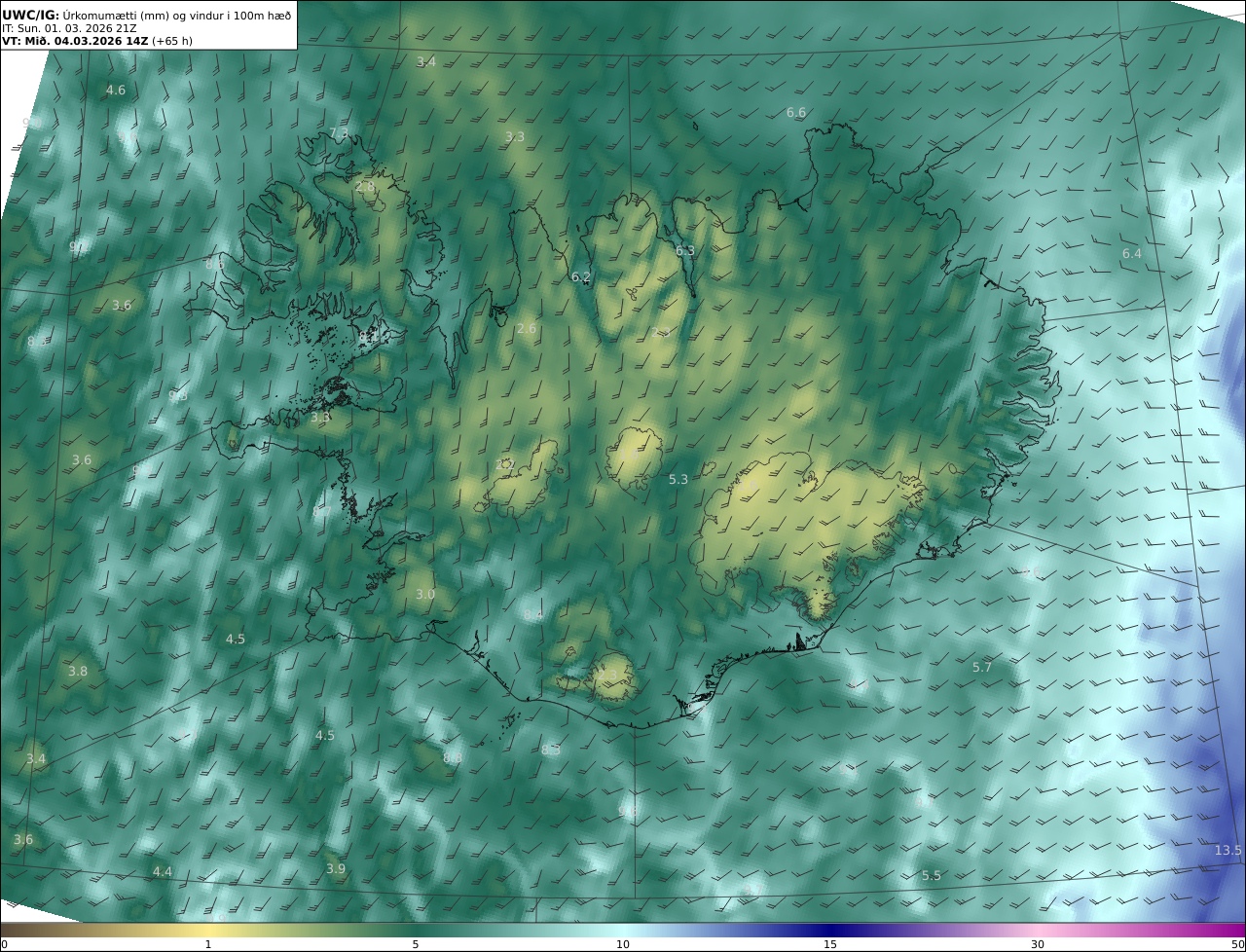Click the VT: Mið. 04.03.2026 14Z line
The width and height of the screenshot is (1246, 952).
pyautogui.click(x=97, y=41)
